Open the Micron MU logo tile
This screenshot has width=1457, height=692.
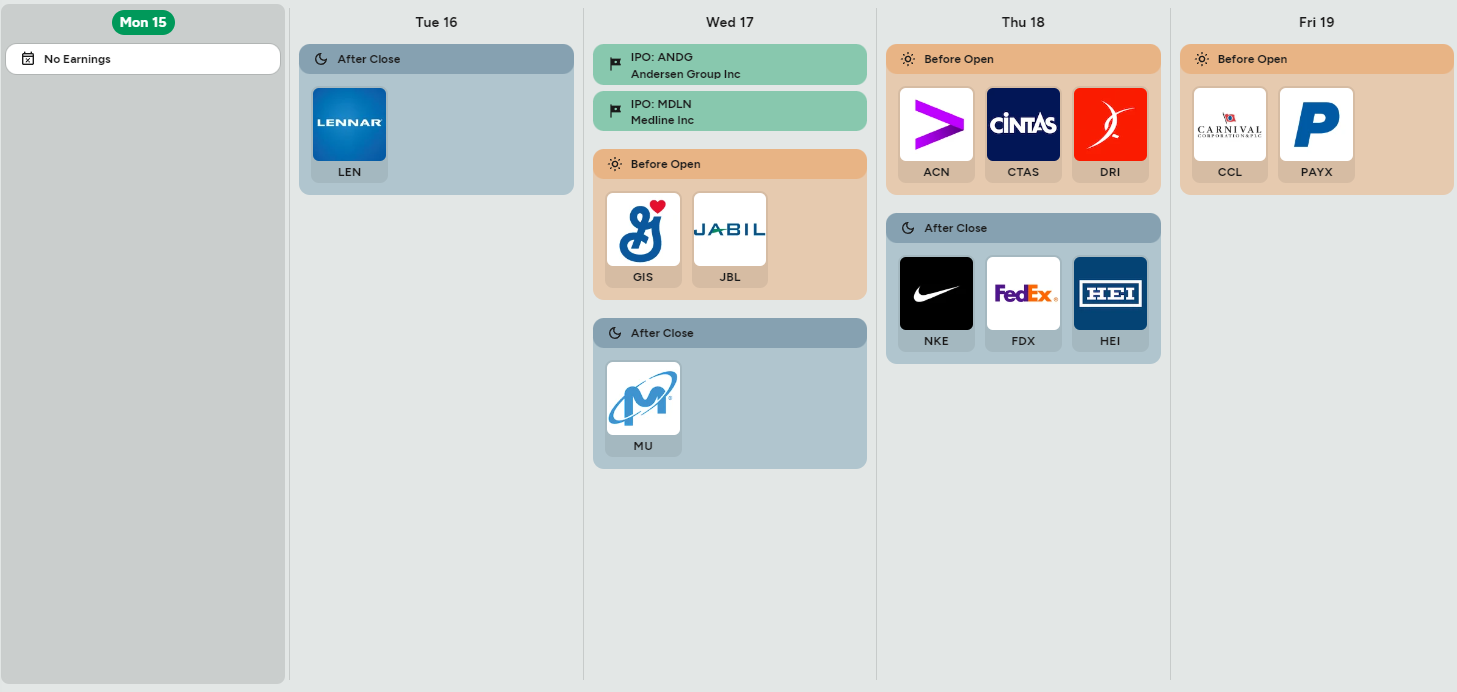(643, 399)
